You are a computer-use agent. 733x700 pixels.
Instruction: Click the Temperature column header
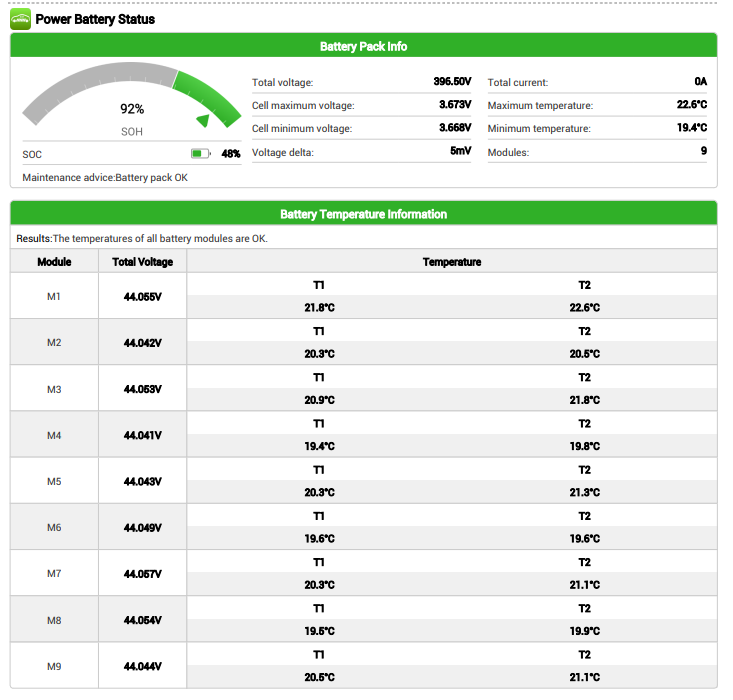[x=452, y=262]
